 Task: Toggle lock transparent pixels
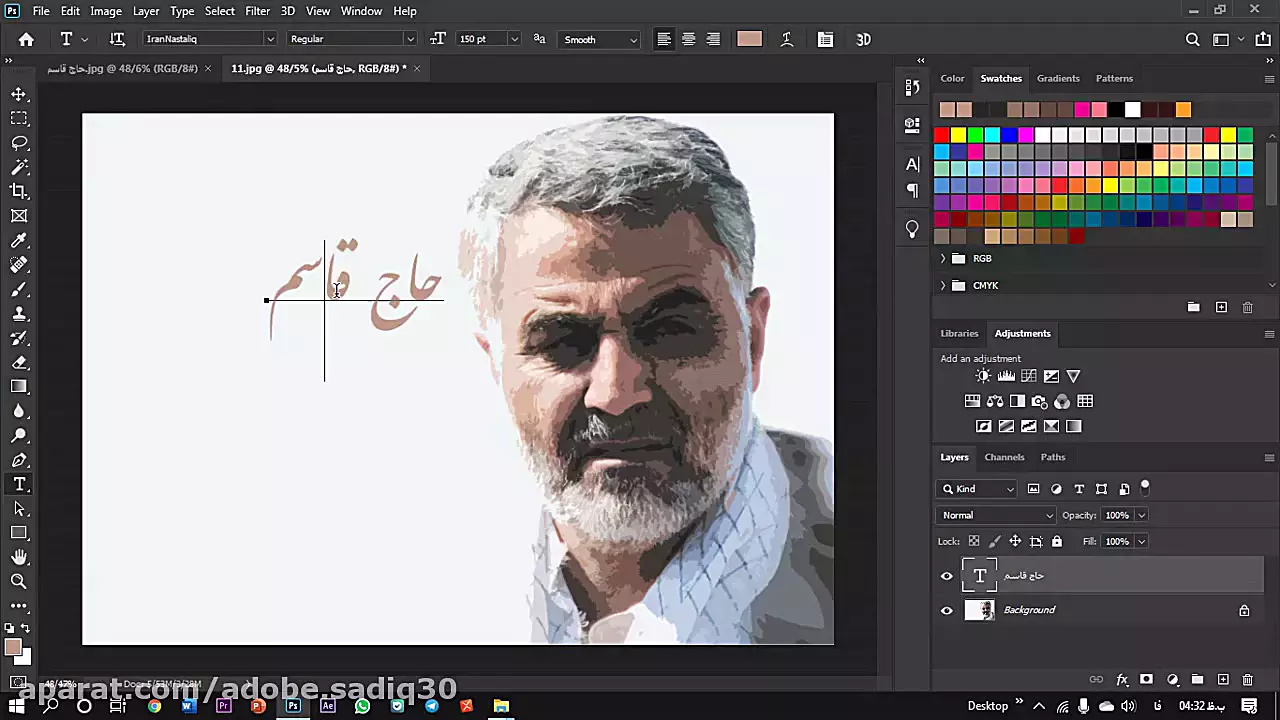[974, 541]
